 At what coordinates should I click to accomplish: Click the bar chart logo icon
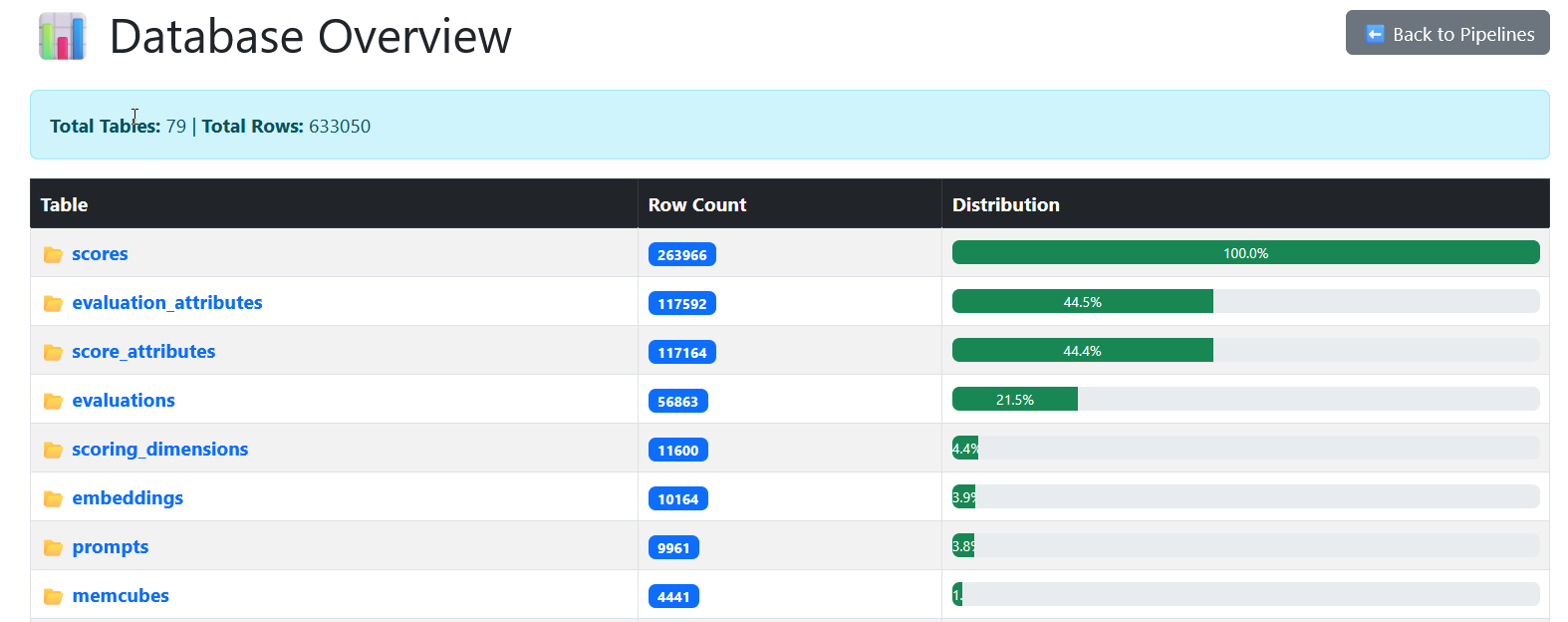[63, 37]
